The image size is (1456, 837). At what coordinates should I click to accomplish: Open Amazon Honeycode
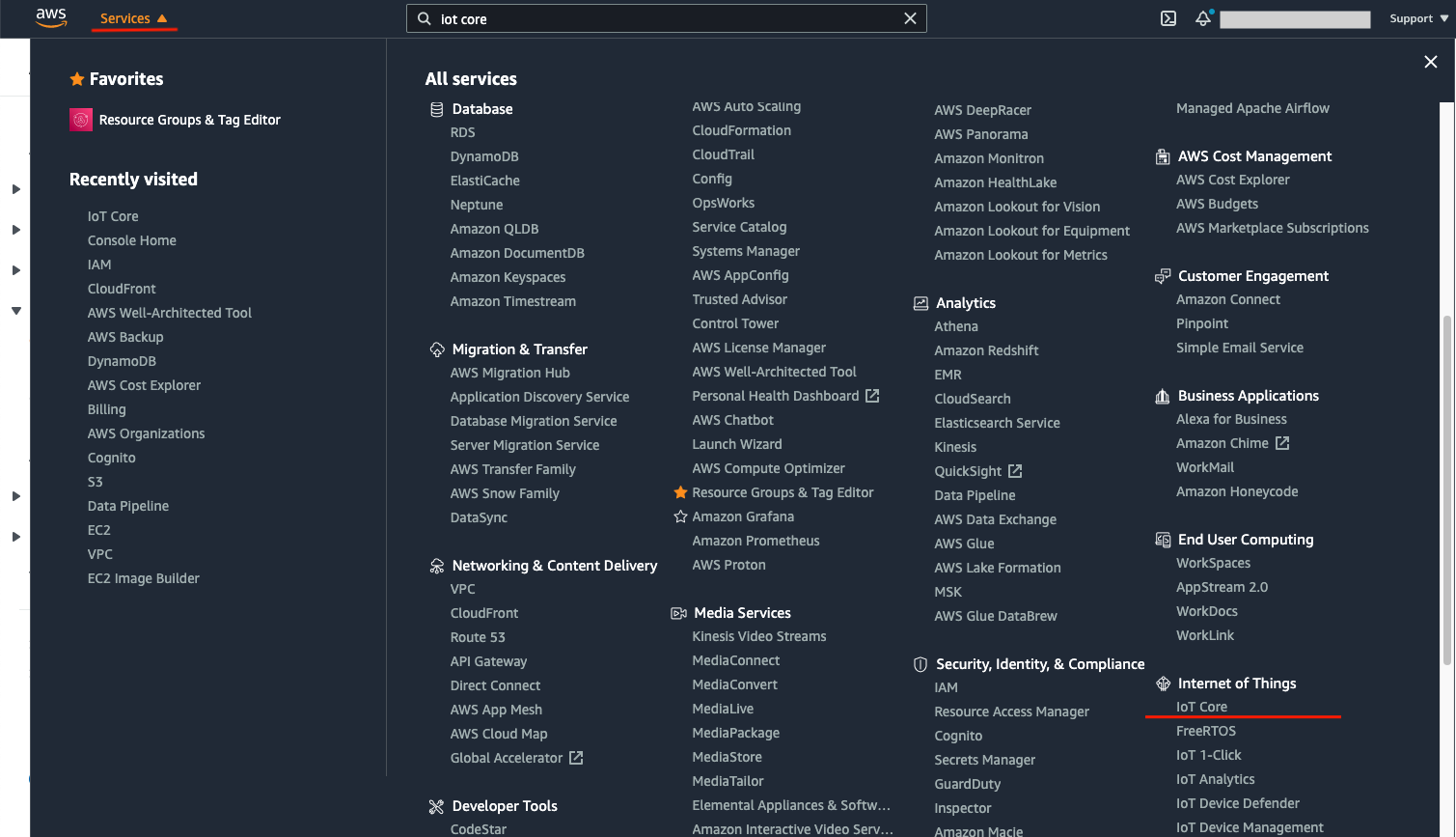(1237, 491)
